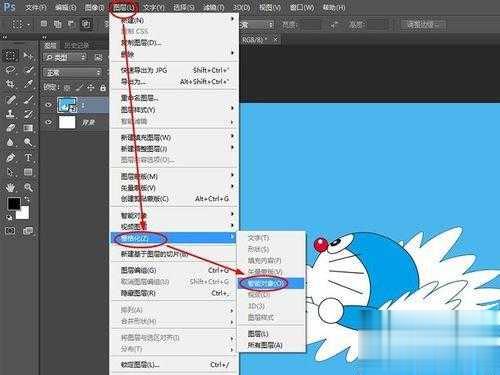The height and width of the screenshot is (375, 500).
Task: Open the Edit (E) menu
Action: 66,7
